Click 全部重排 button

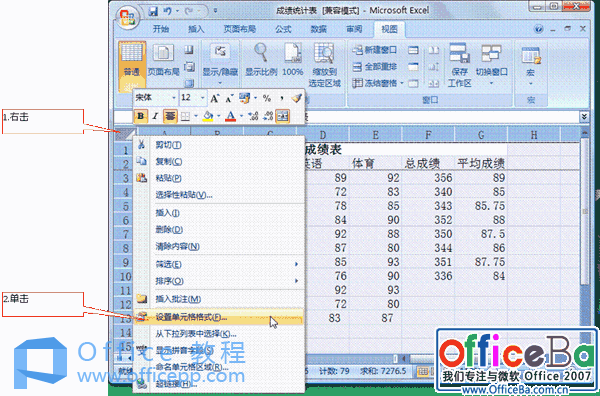point(375,67)
